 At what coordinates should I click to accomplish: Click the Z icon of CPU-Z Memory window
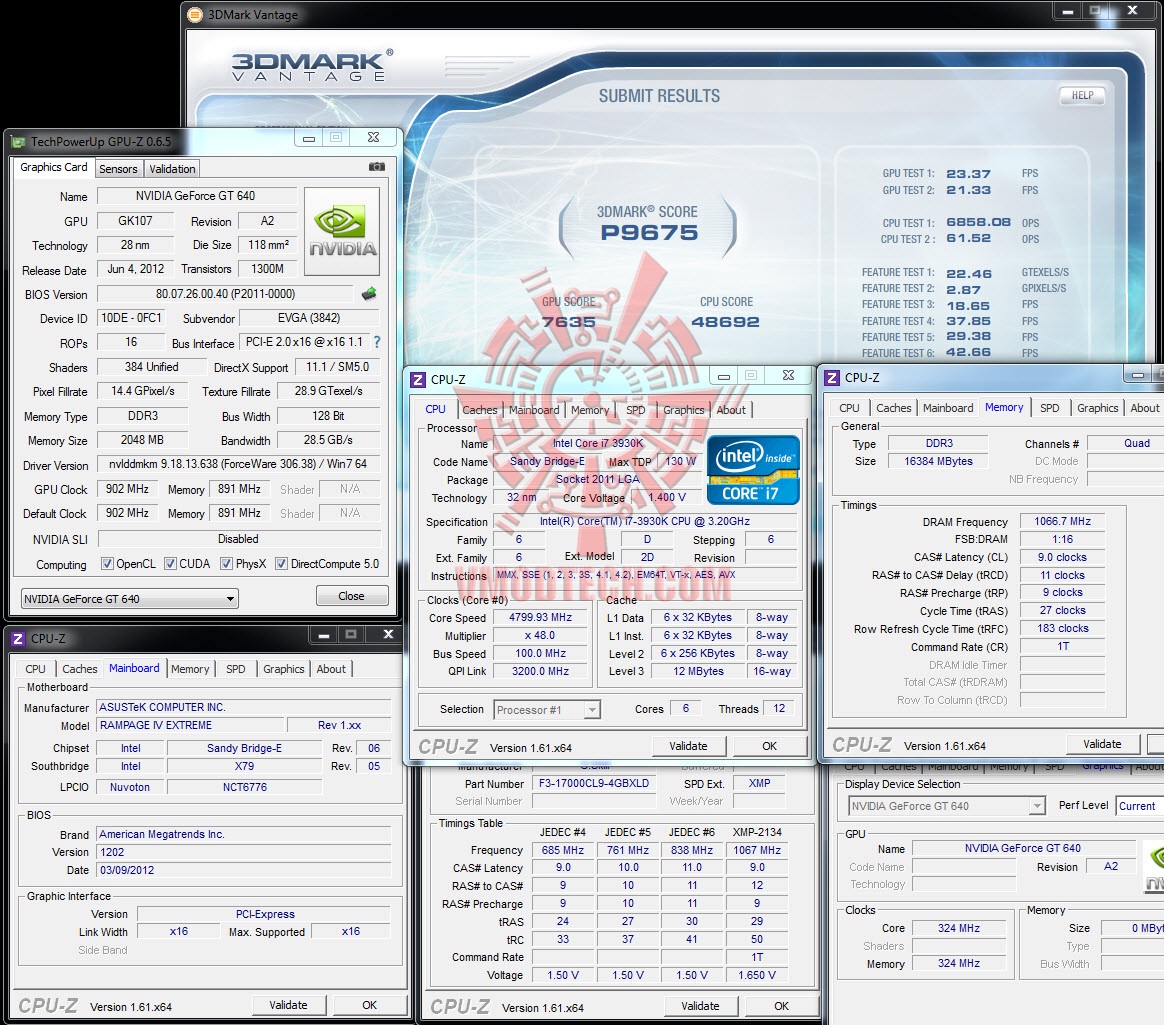click(832, 378)
